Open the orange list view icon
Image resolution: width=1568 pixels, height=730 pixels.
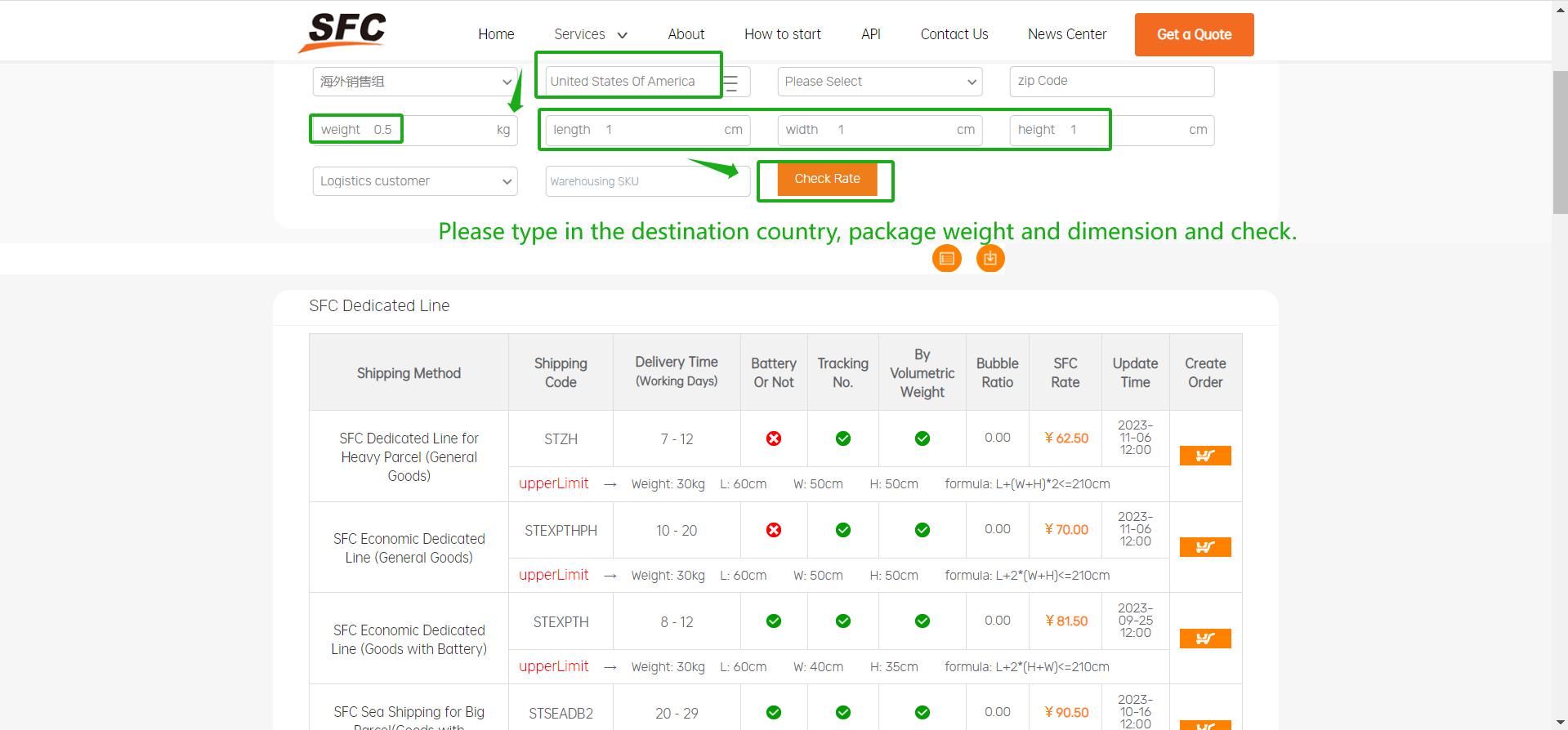click(x=947, y=258)
